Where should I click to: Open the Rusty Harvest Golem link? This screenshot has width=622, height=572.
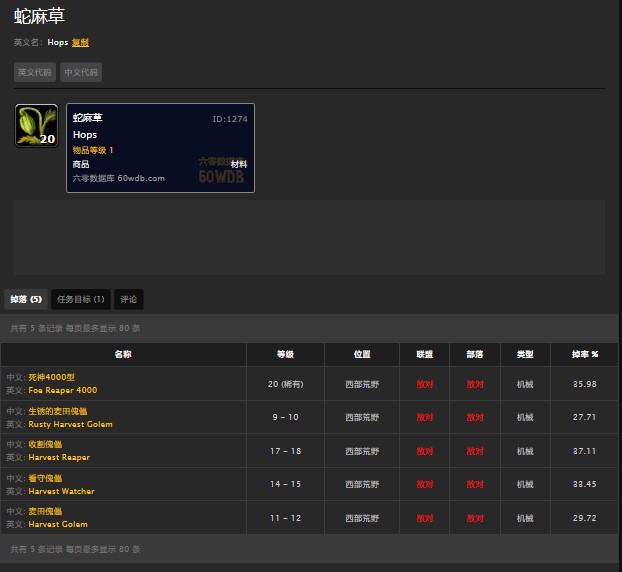point(70,424)
